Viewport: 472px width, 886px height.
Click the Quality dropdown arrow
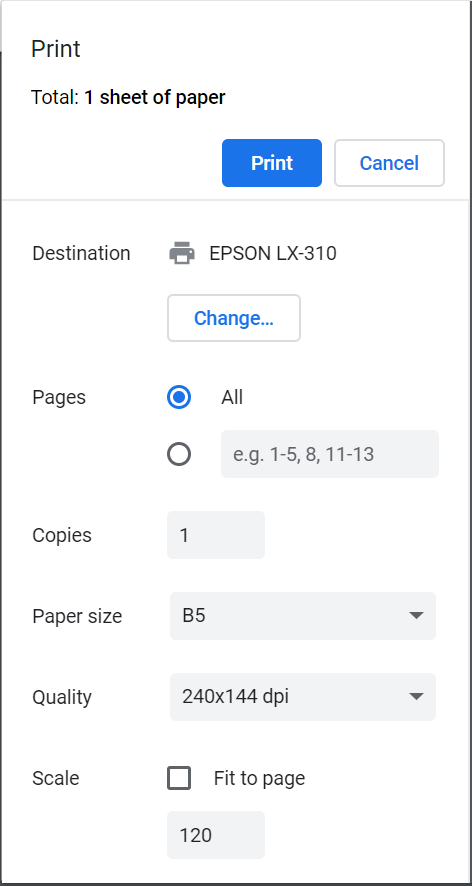(x=416, y=696)
